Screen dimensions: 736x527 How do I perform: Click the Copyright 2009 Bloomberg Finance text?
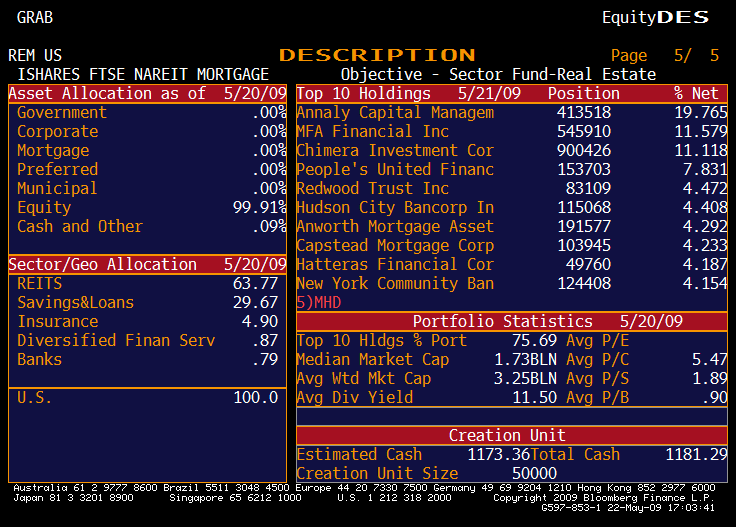coord(604,497)
